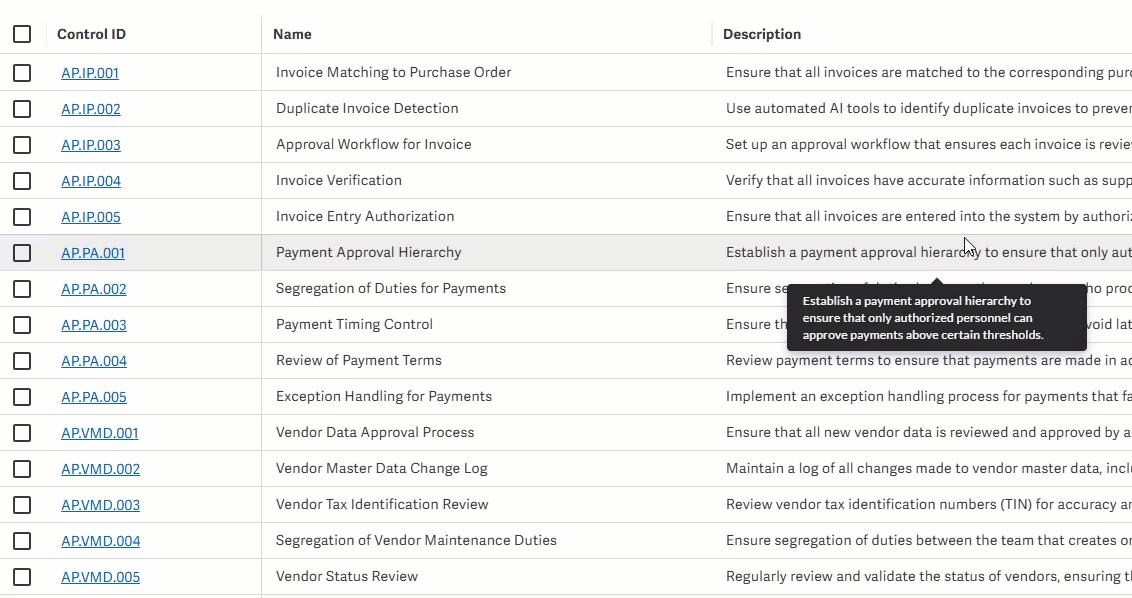The width and height of the screenshot is (1132, 598).
Task: Sort by the Description column header
Action: pyautogui.click(x=762, y=34)
